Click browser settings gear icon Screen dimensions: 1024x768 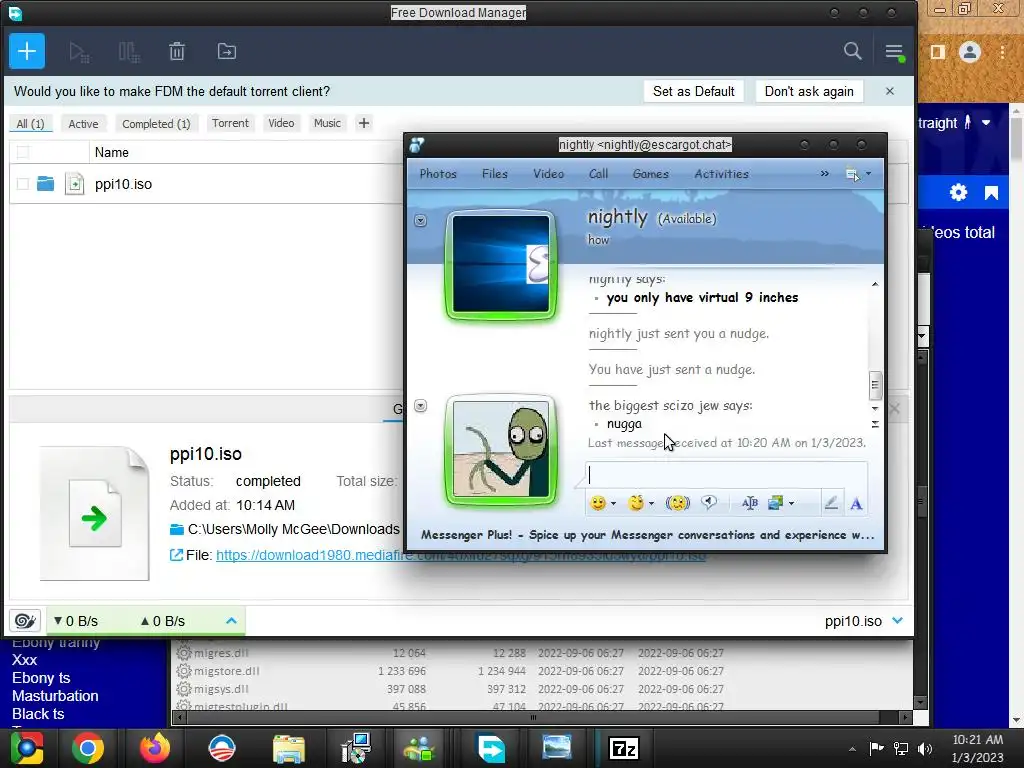pos(958,193)
